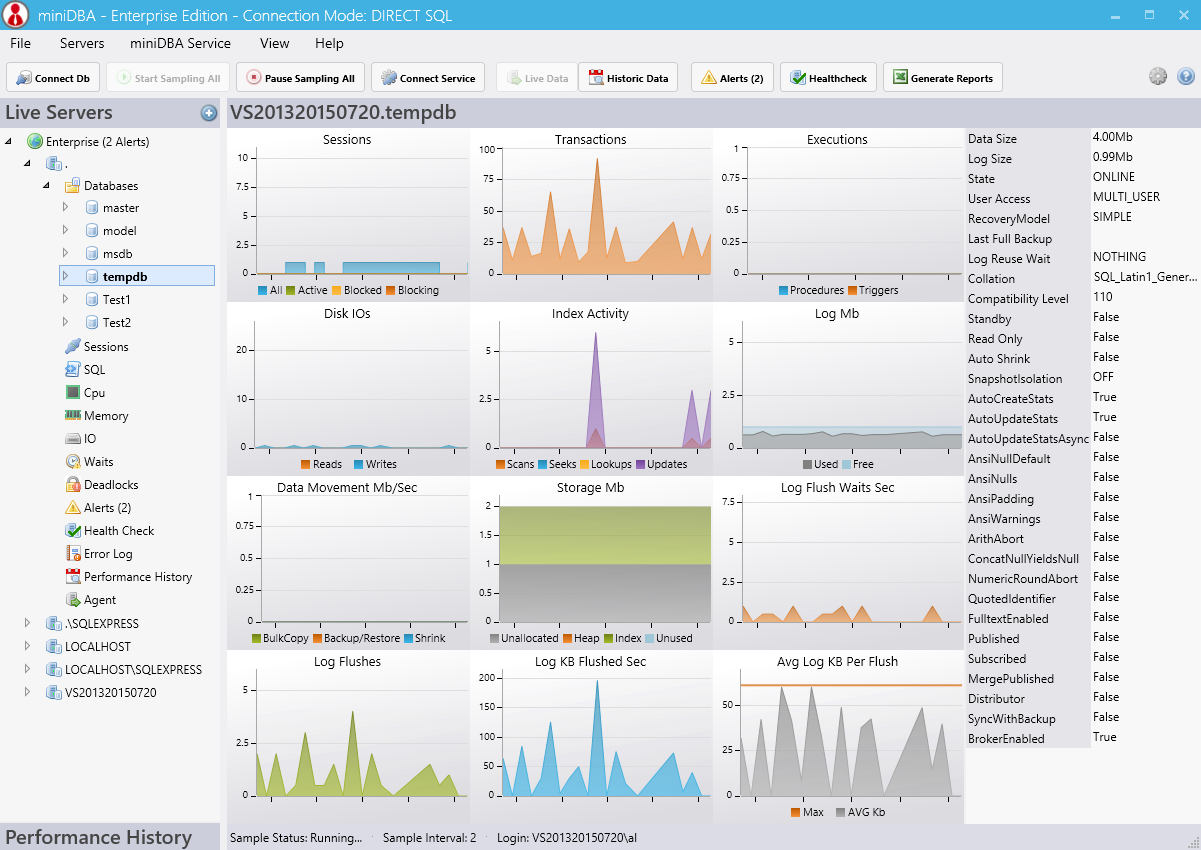Click the Error Log icon
Screen dimensions: 1201x850
73,554
